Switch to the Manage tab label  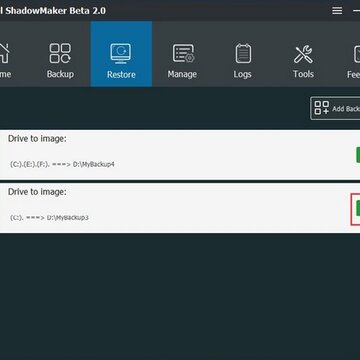(182, 74)
